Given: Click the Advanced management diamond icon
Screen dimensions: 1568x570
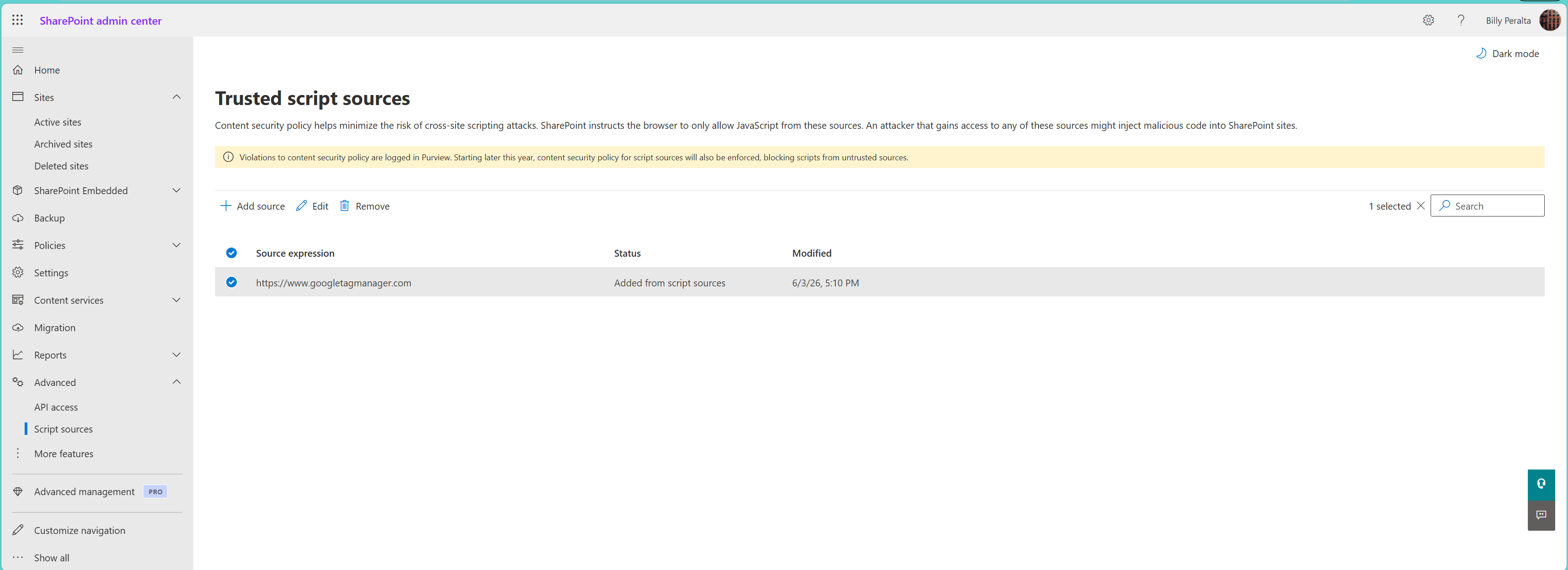Looking at the screenshot, I should click(x=18, y=491).
